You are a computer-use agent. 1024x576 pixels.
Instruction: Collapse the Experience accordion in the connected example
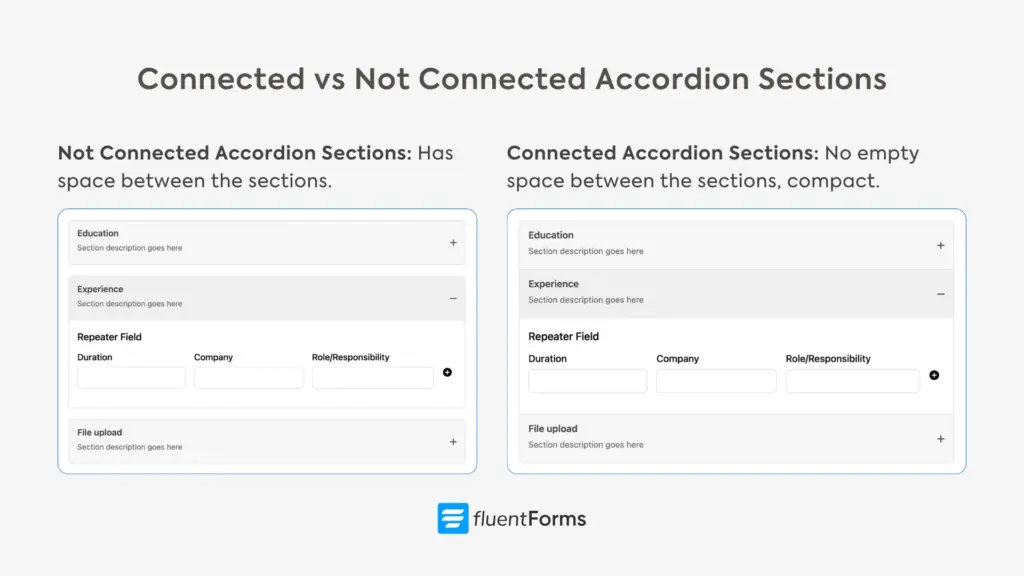pyautogui.click(x=941, y=292)
